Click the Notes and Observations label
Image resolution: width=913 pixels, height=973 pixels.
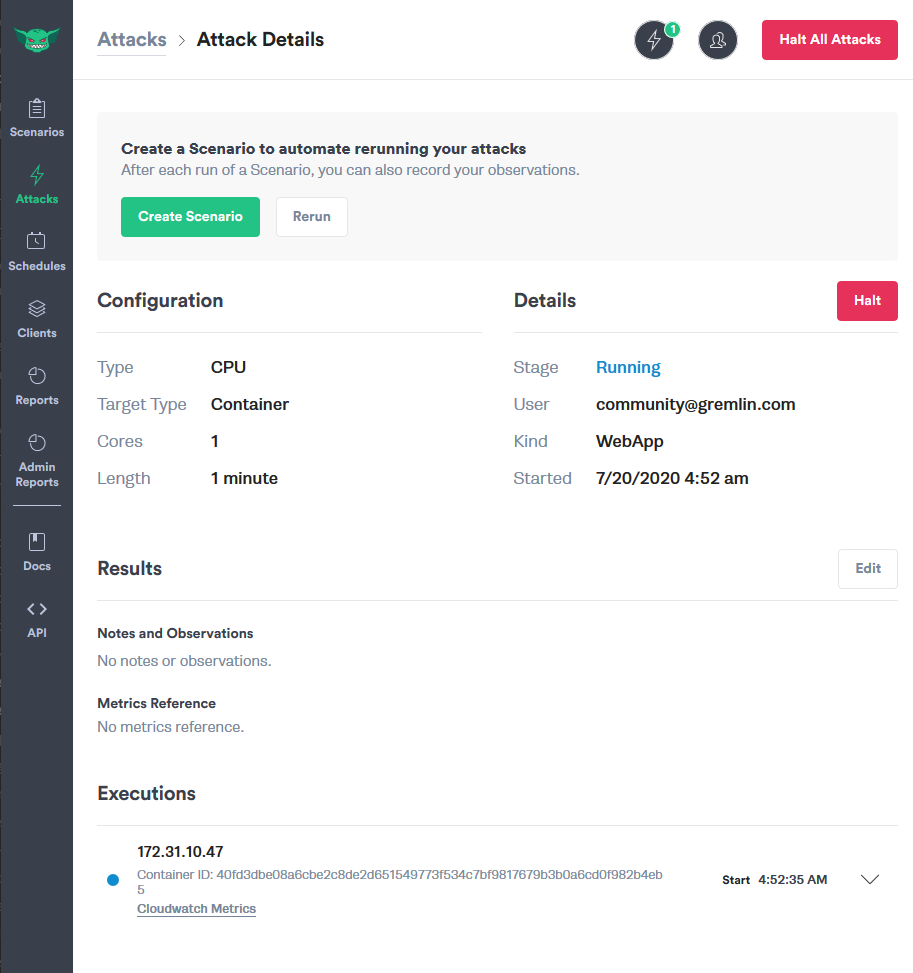(x=175, y=634)
